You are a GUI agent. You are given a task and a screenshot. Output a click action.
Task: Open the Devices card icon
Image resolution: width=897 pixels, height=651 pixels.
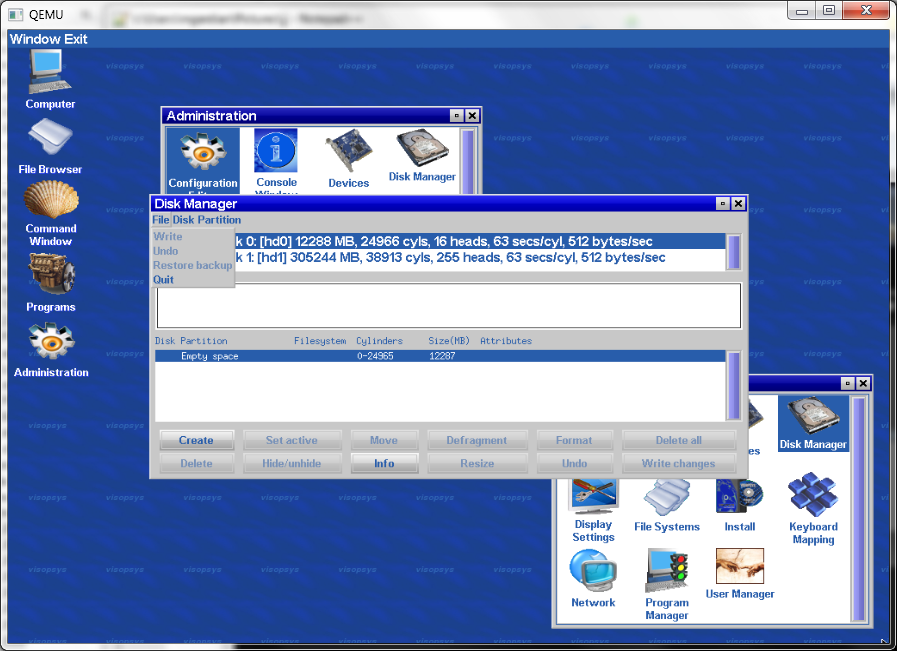348,158
